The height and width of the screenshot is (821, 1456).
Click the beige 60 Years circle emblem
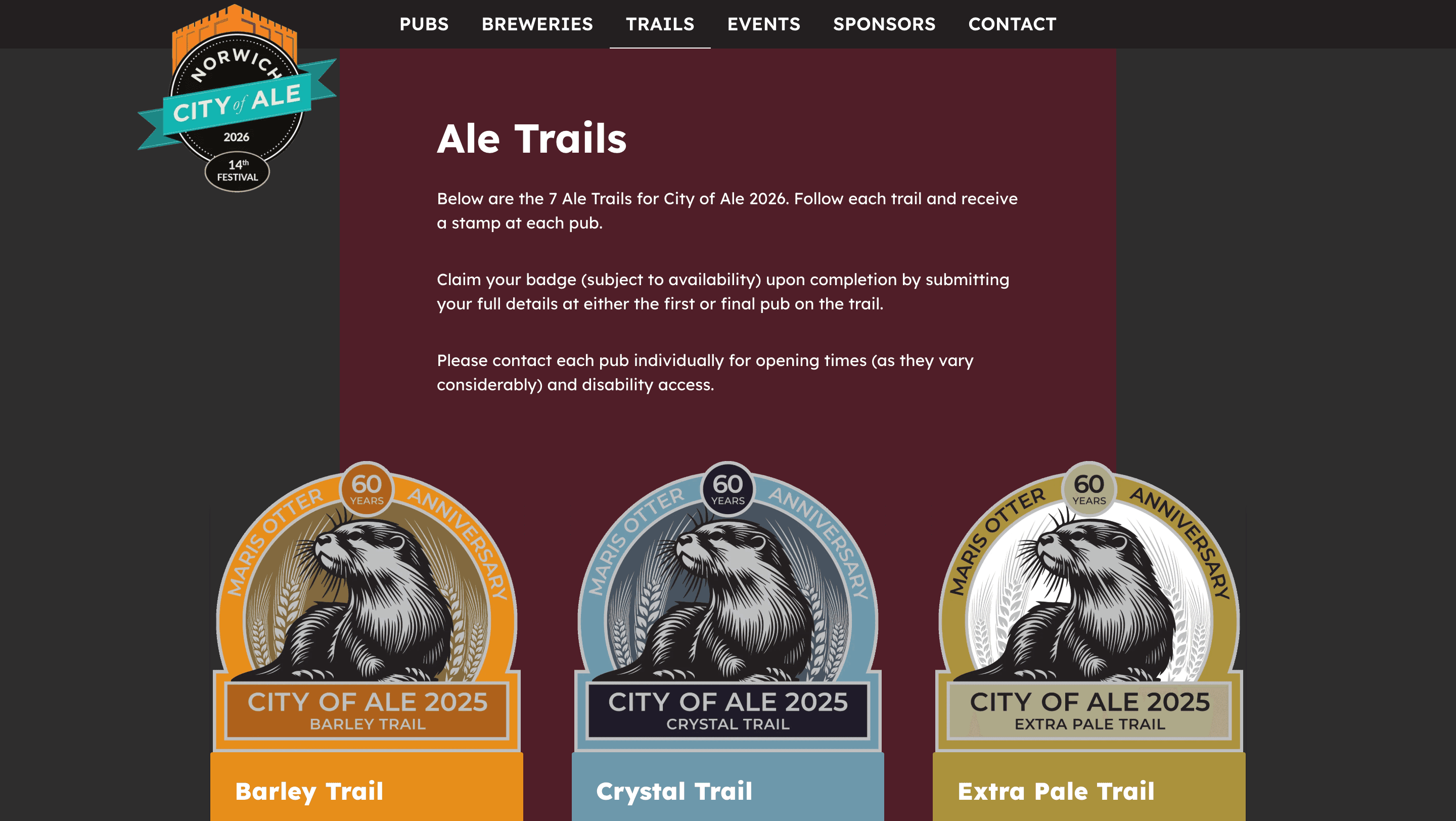[x=1088, y=489]
